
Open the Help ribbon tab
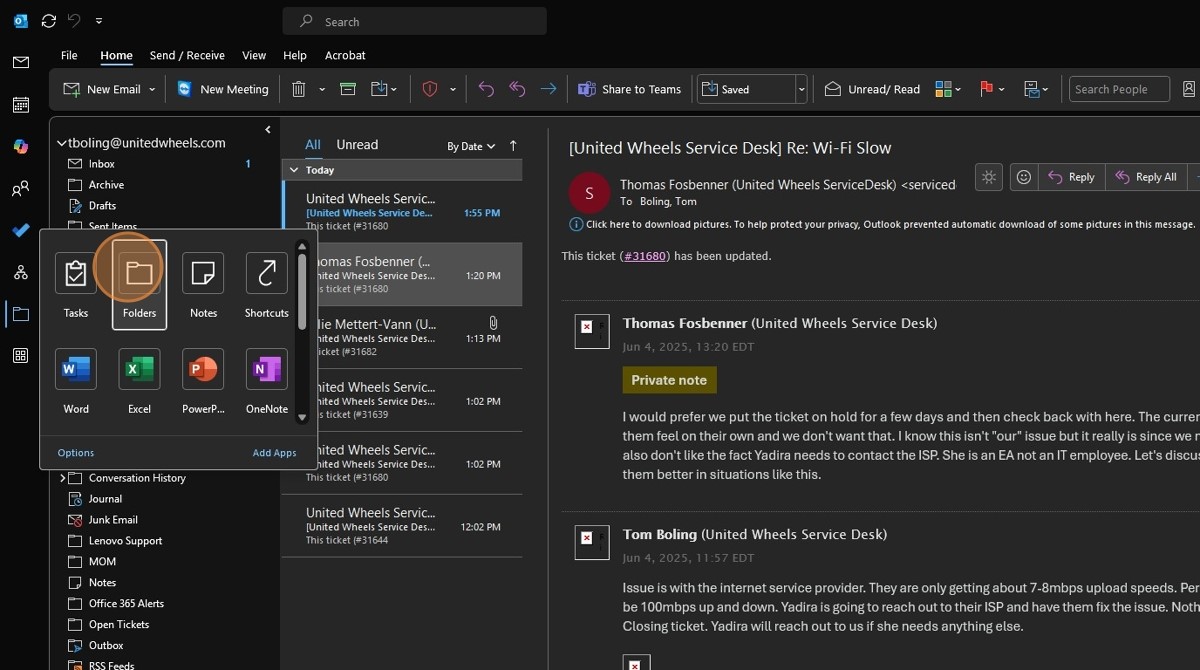pos(295,55)
